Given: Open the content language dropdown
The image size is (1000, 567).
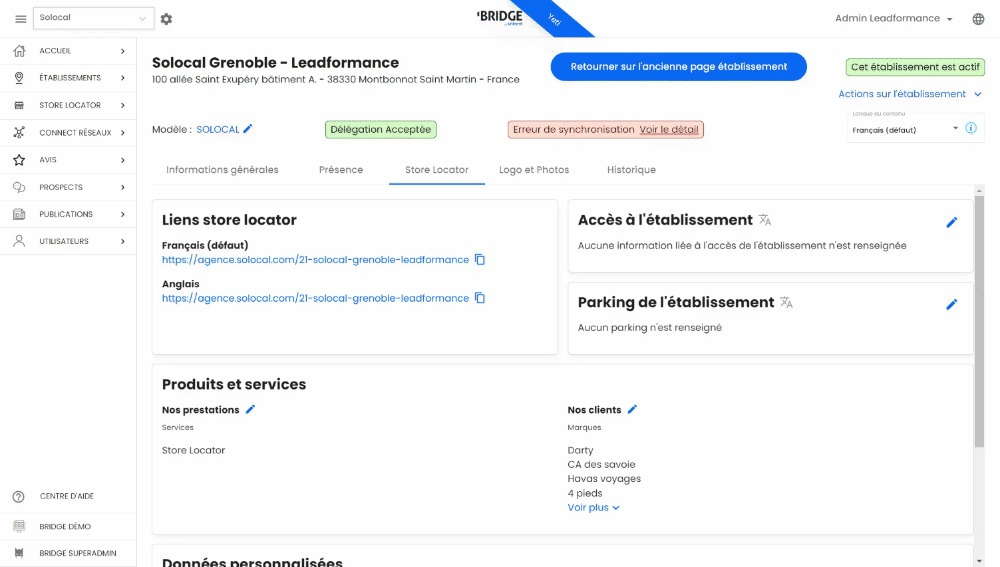Looking at the screenshot, I should tap(905, 129).
